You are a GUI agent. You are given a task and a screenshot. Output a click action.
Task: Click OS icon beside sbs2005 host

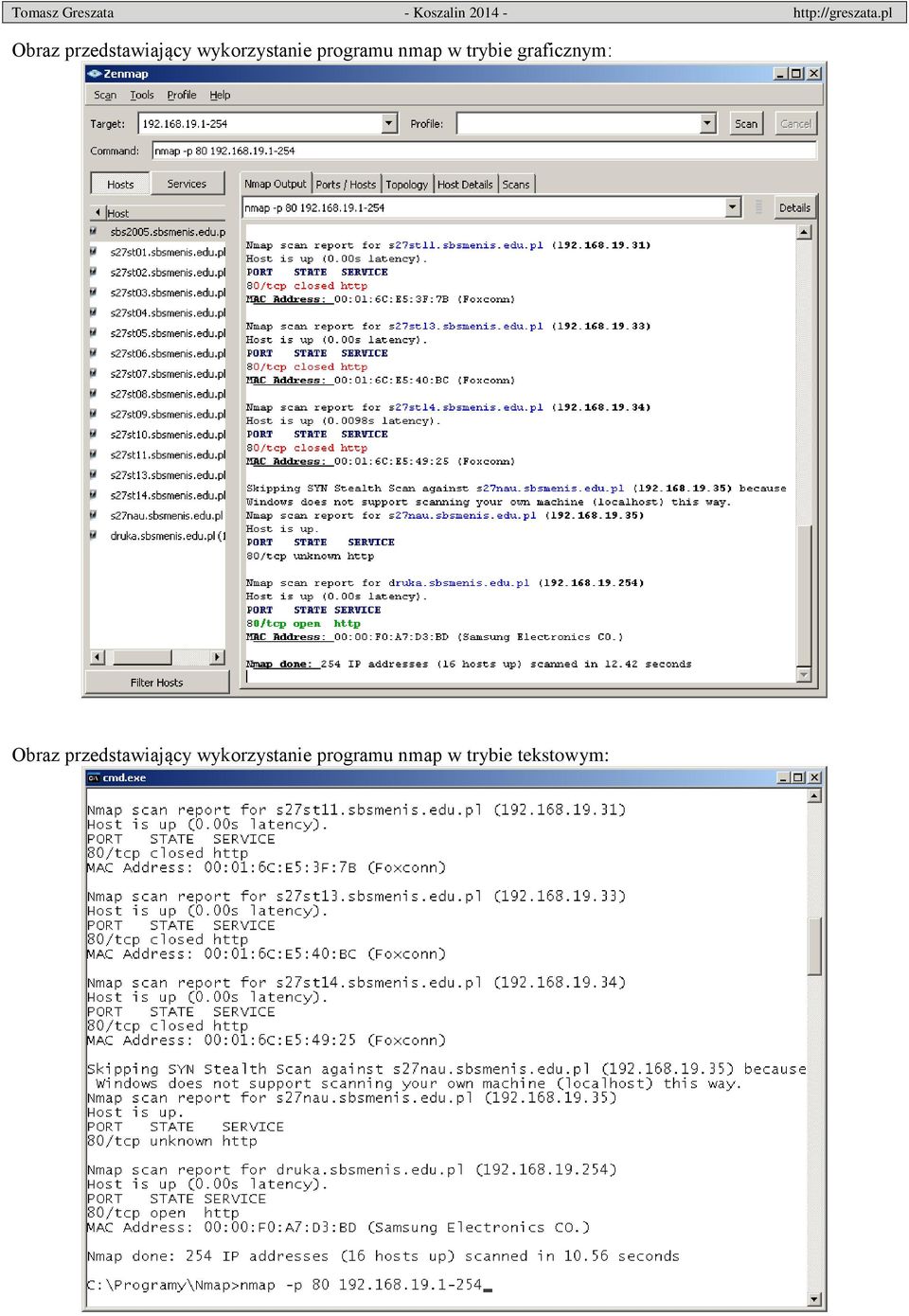click(x=94, y=231)
